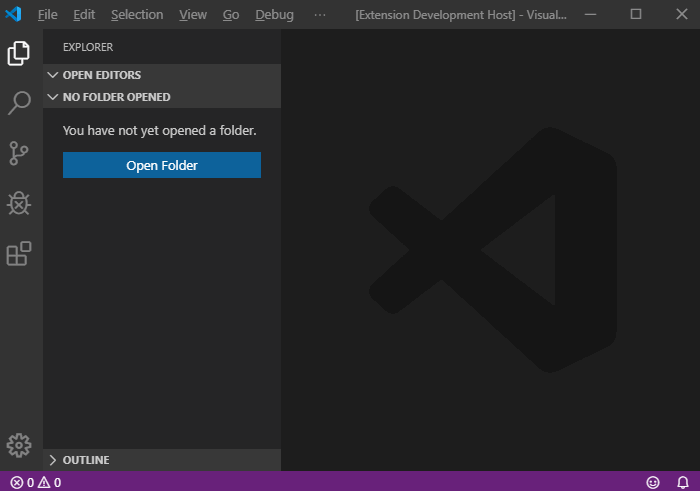Open the Debug view bug icon
The image size is (700, 491).
[19, 204]
